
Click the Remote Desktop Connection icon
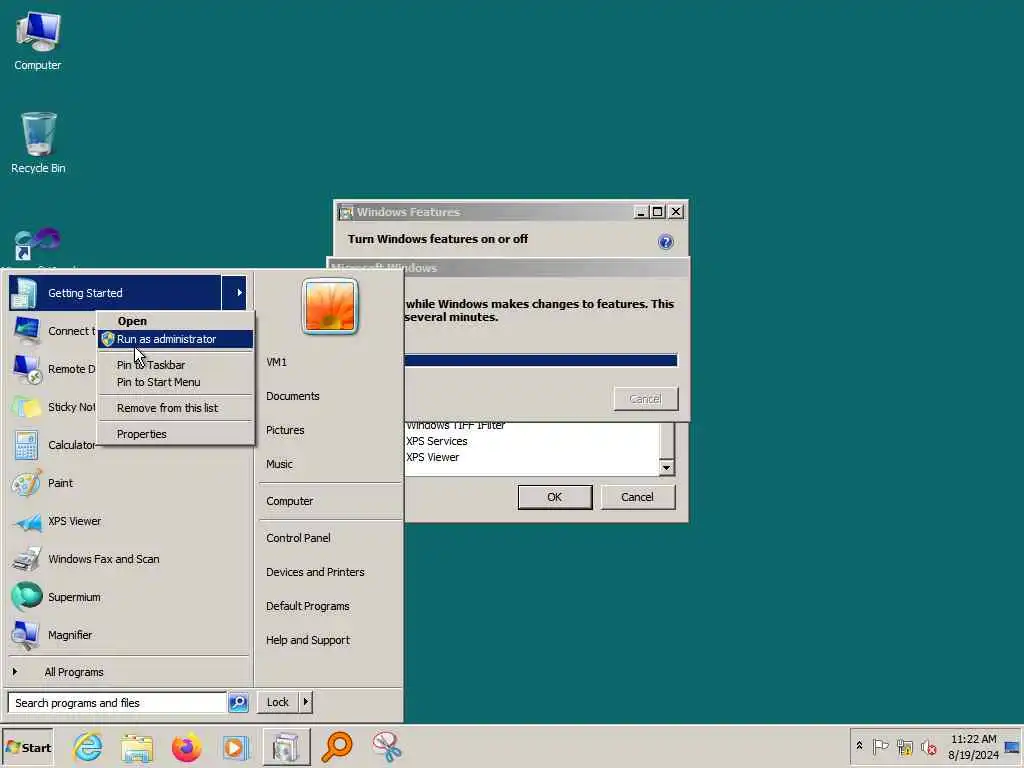click(26, 369)
